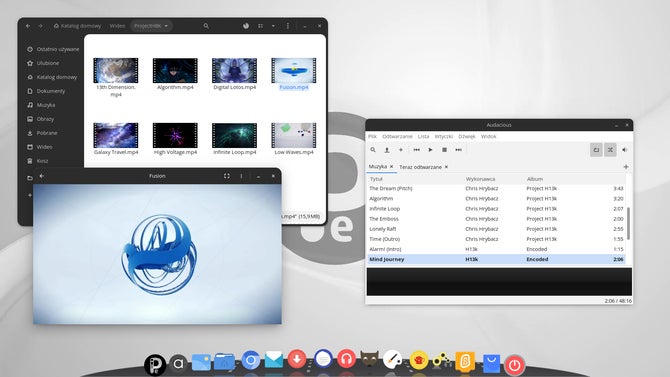This screenshot has height=377, width=670.
Task: Start playback in the Audacious toolbar
Action: coord(430,150)
